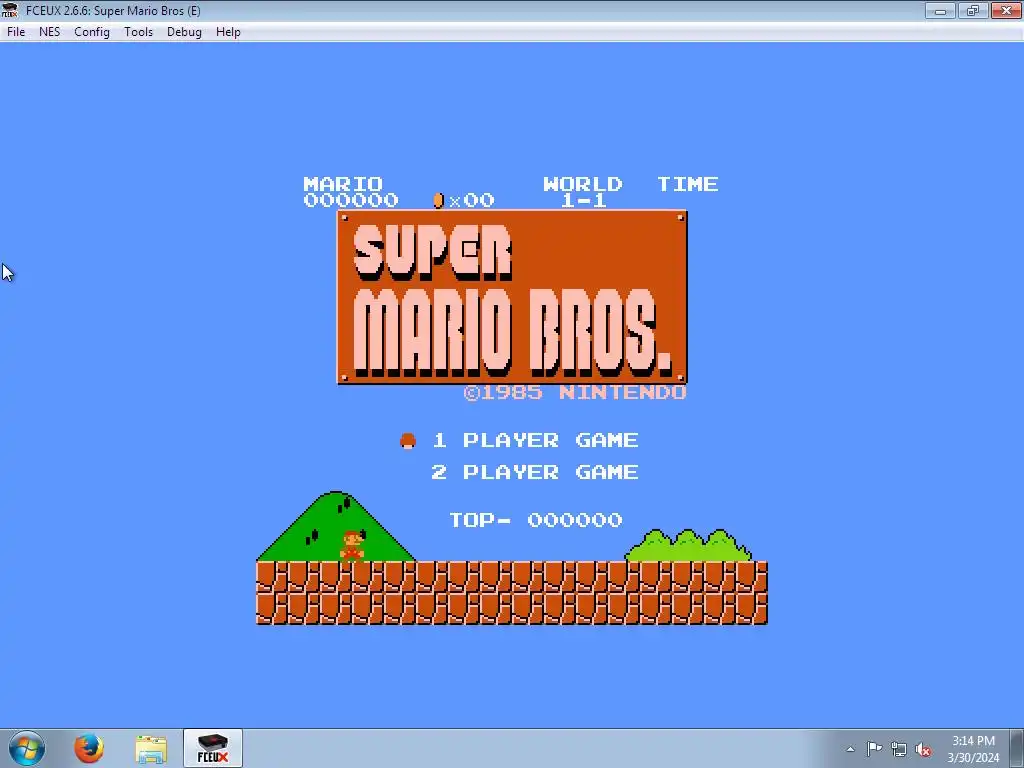Click the TOP- 000000 score text
Viewport: 1024px width, 768px height.
(536, 520)
